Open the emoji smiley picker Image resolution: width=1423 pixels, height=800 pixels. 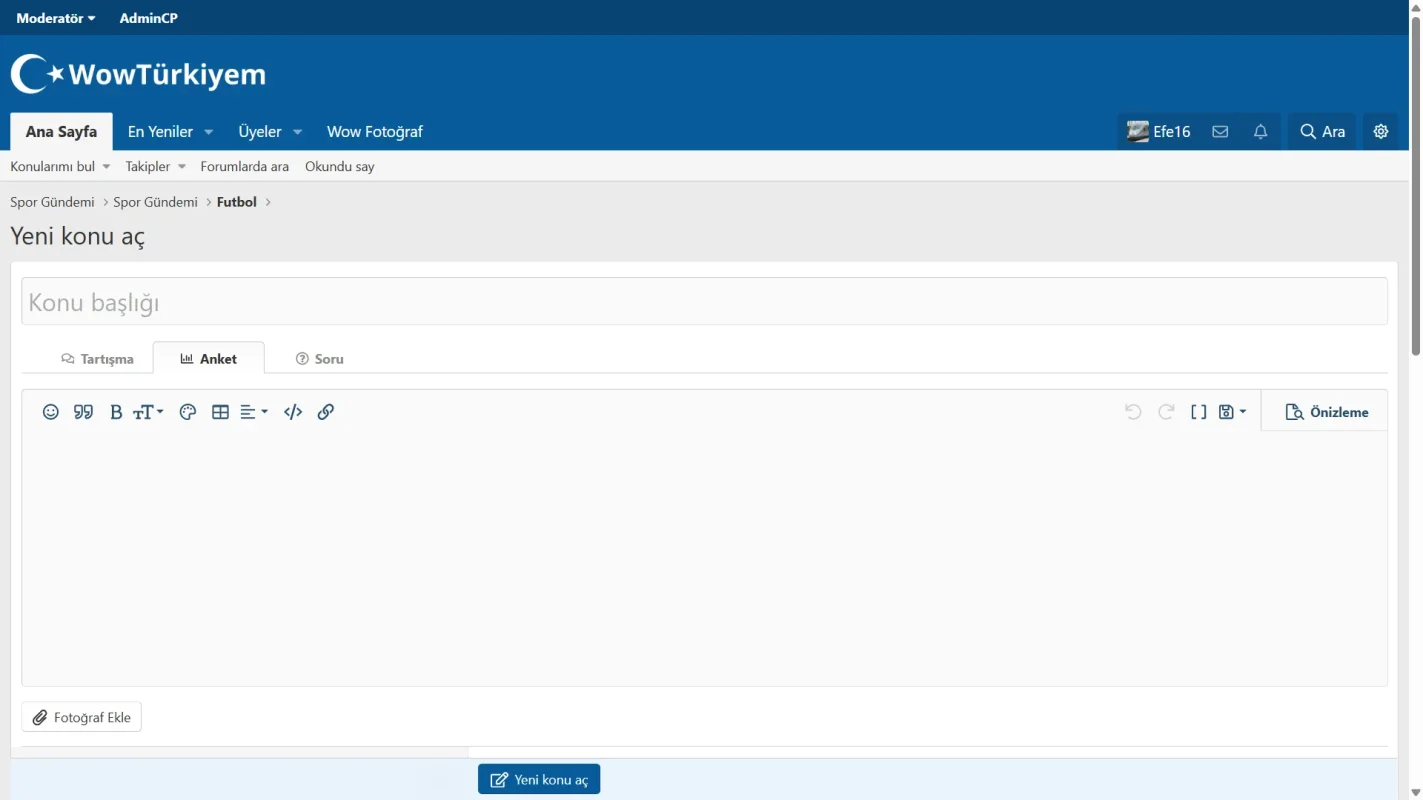pos(51,412)
